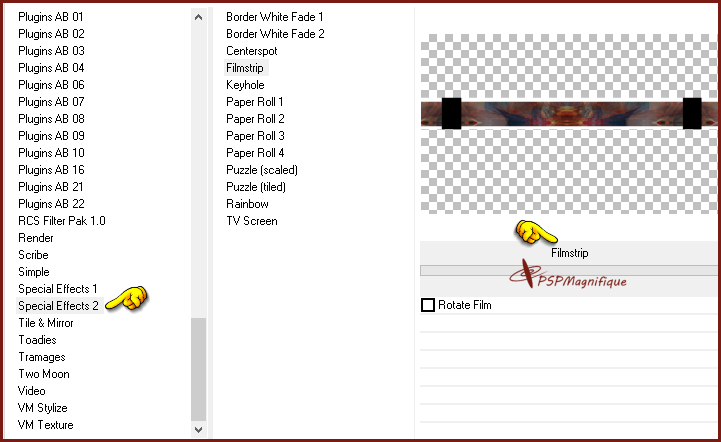Choose the Simple filter category

(x=34, y=272)
